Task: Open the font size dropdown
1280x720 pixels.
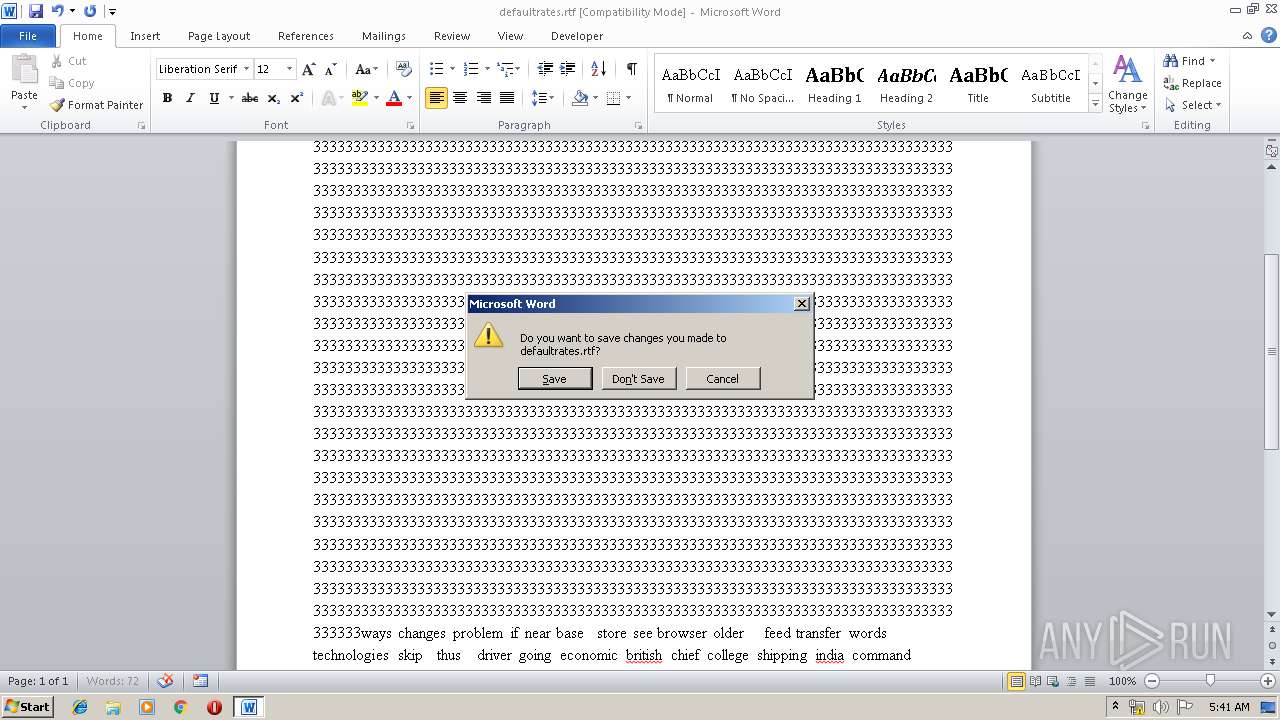Action: point(290,69)
